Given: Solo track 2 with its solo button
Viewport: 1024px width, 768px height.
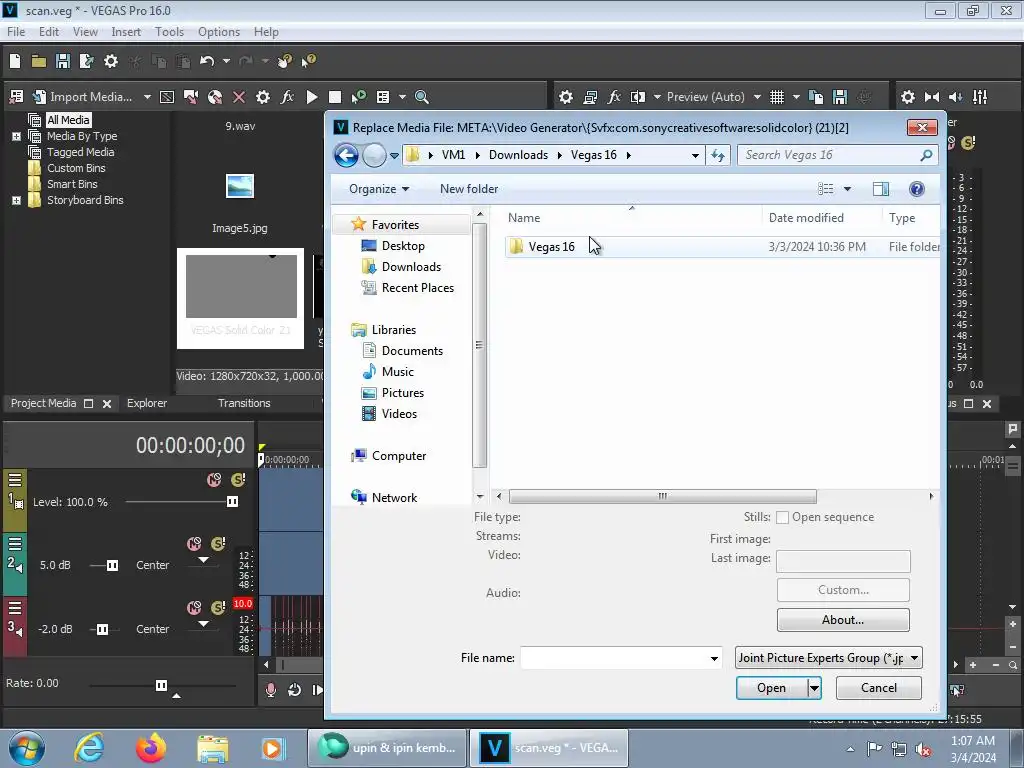Looking at the screenshot, I should (218, 543).
